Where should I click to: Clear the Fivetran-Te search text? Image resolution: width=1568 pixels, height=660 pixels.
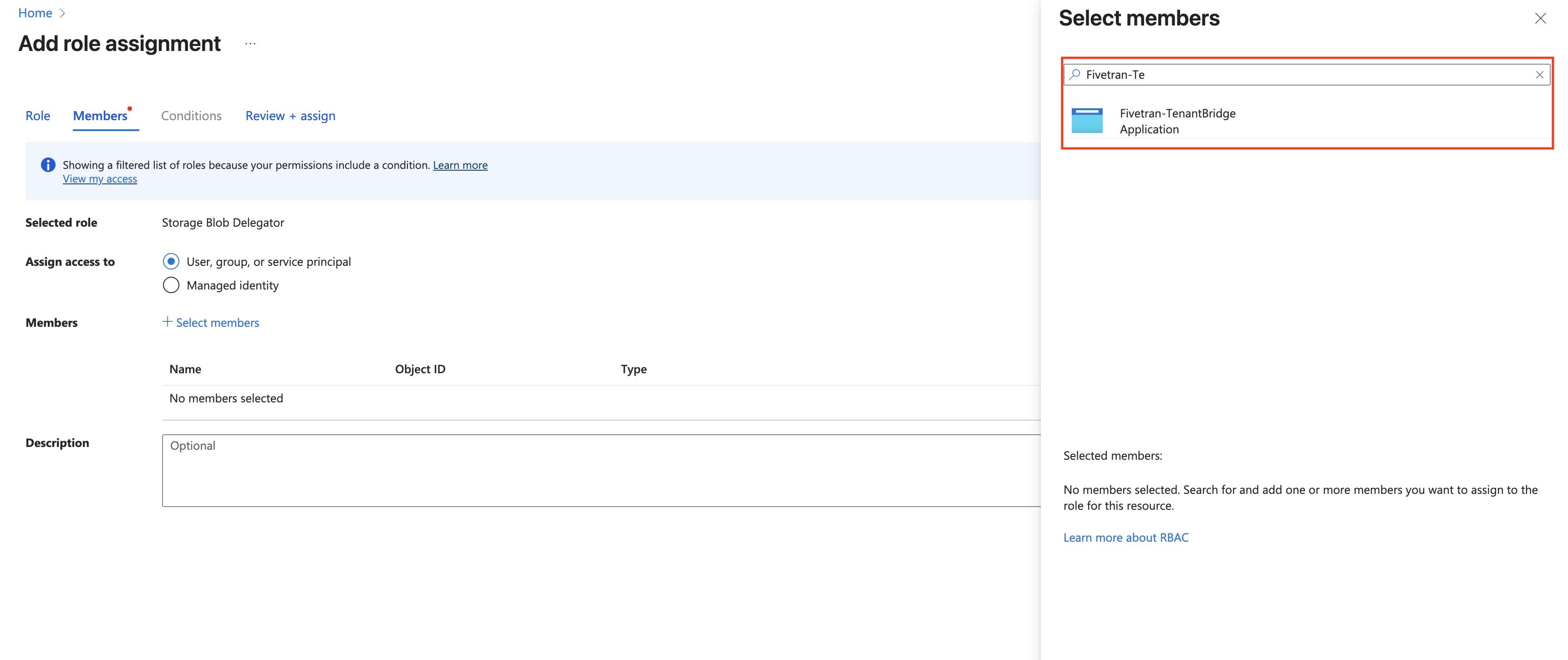(x=1539, y=75)
